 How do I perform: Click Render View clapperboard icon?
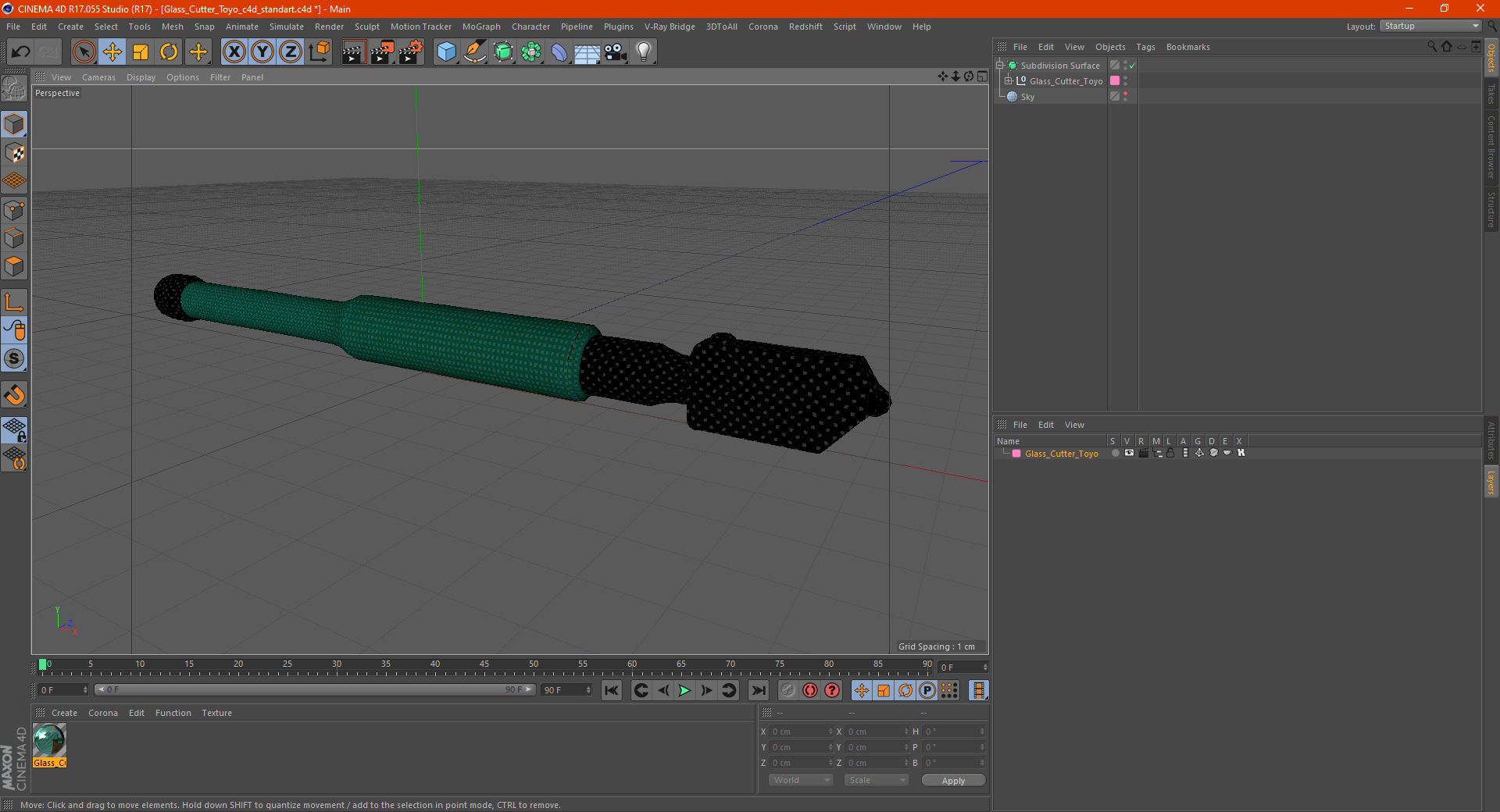[353, 52]
